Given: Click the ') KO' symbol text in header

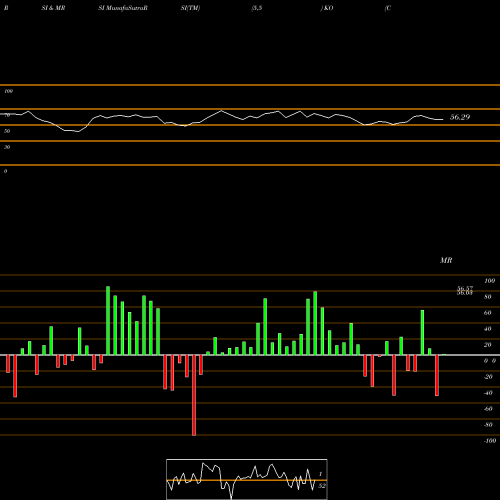Looking at the screenshot, I should (x=327, y=8).
